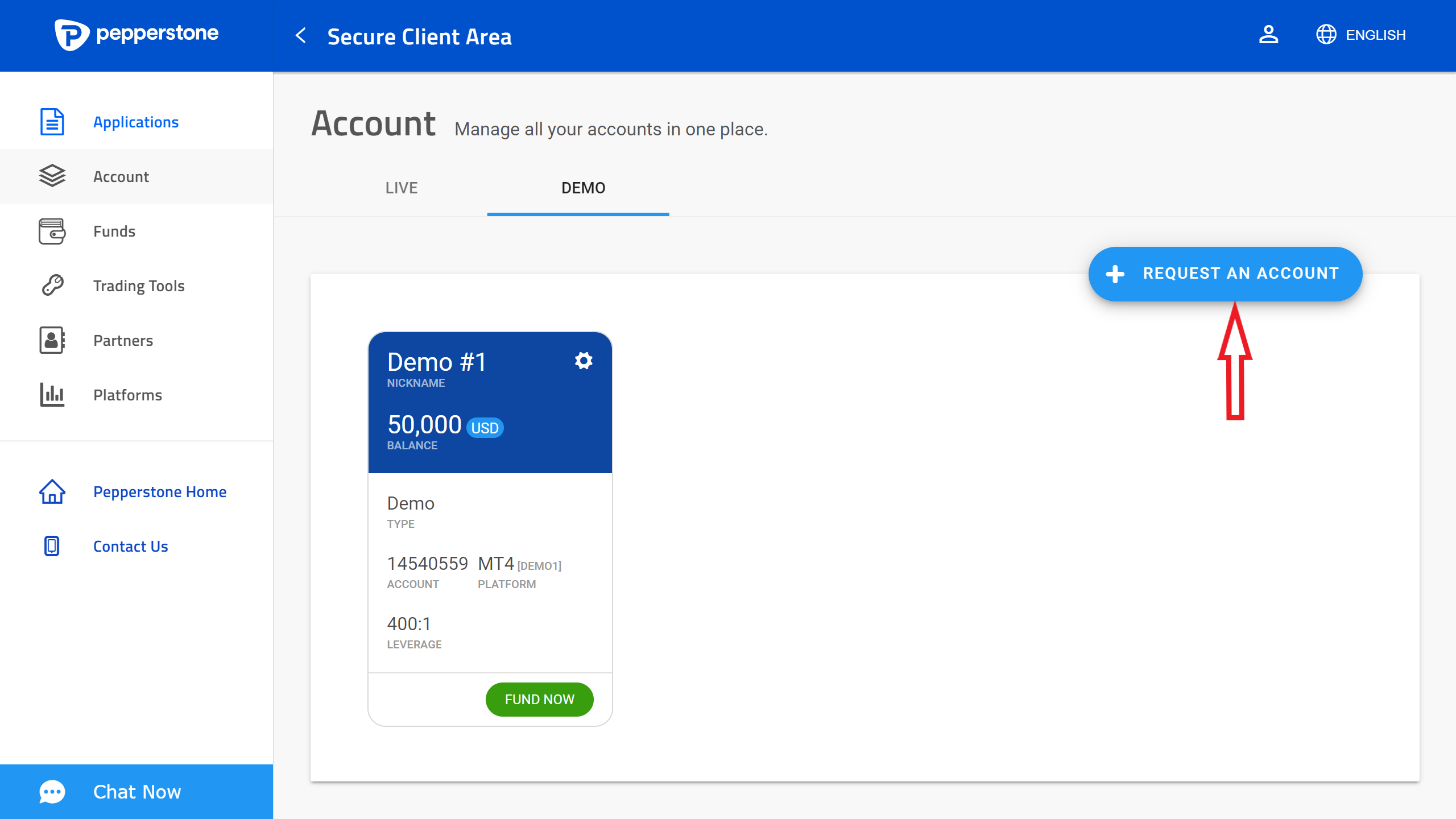Start a chat with Chat Now
The height and width of the screenshot is (819, 1456).
click(136, 792)
